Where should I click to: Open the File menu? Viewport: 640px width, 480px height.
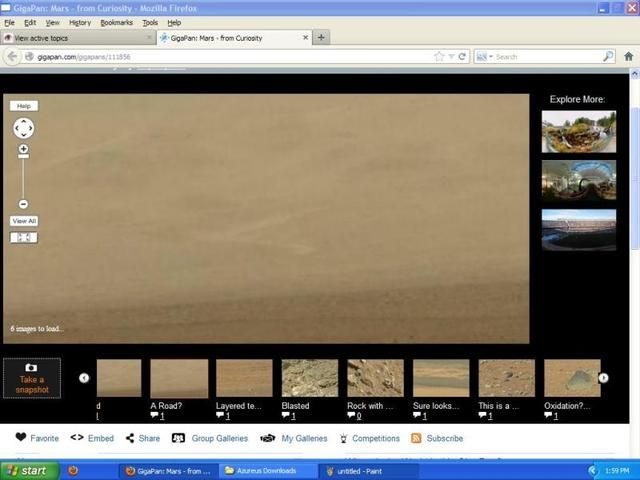pyautogui.click(x=9, y=23)
